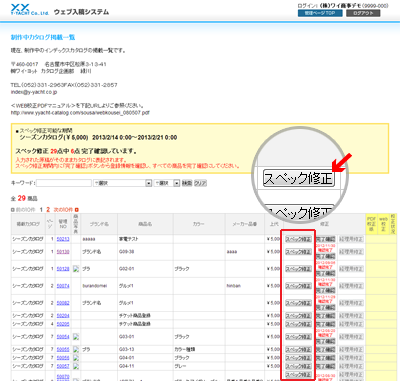Click 完了確認 for item 50128
Viewport: 400px width, 381px height.
tap(325, 273)
